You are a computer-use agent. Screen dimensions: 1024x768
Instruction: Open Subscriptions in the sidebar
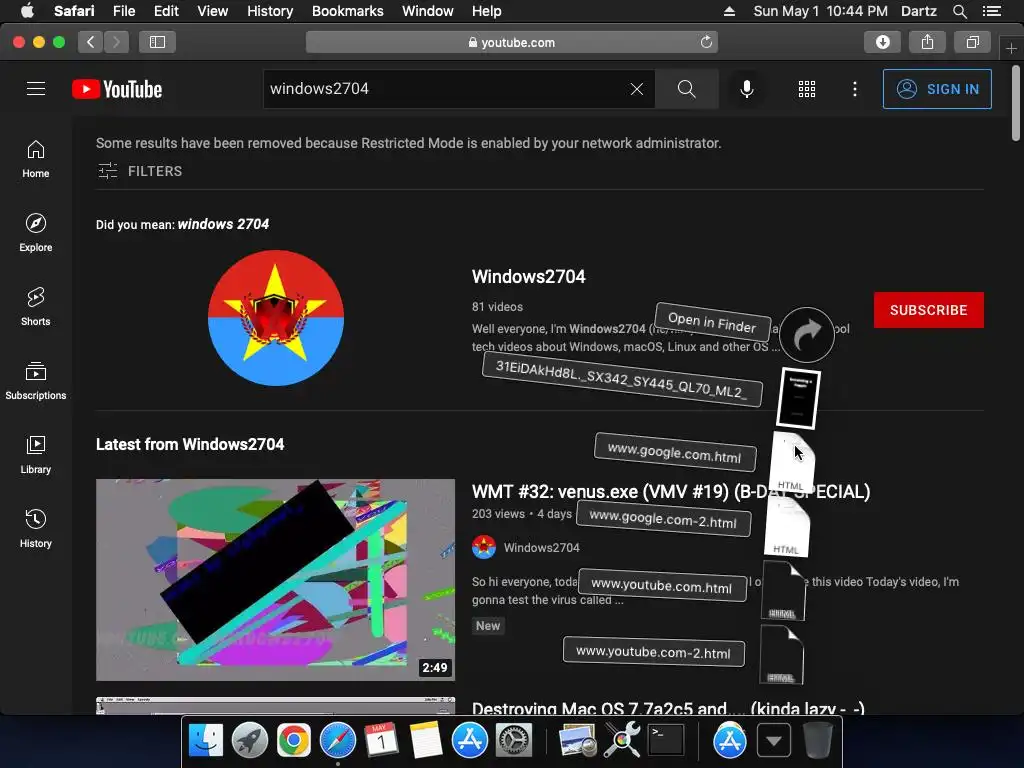pos(36,380)
